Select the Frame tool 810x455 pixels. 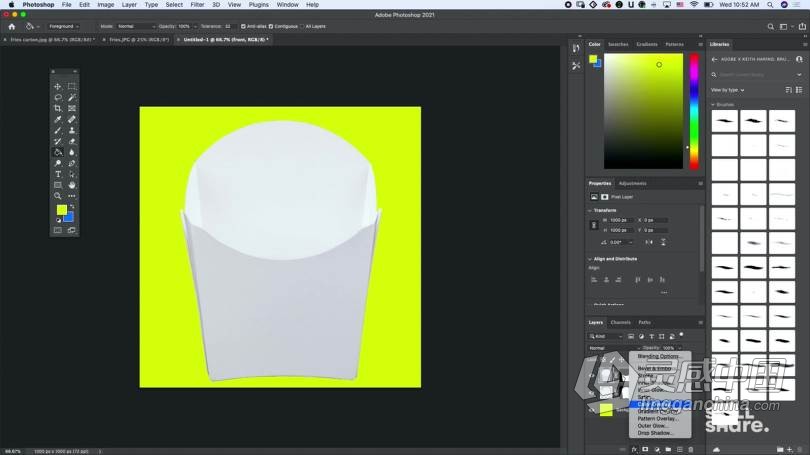point(72,108)
